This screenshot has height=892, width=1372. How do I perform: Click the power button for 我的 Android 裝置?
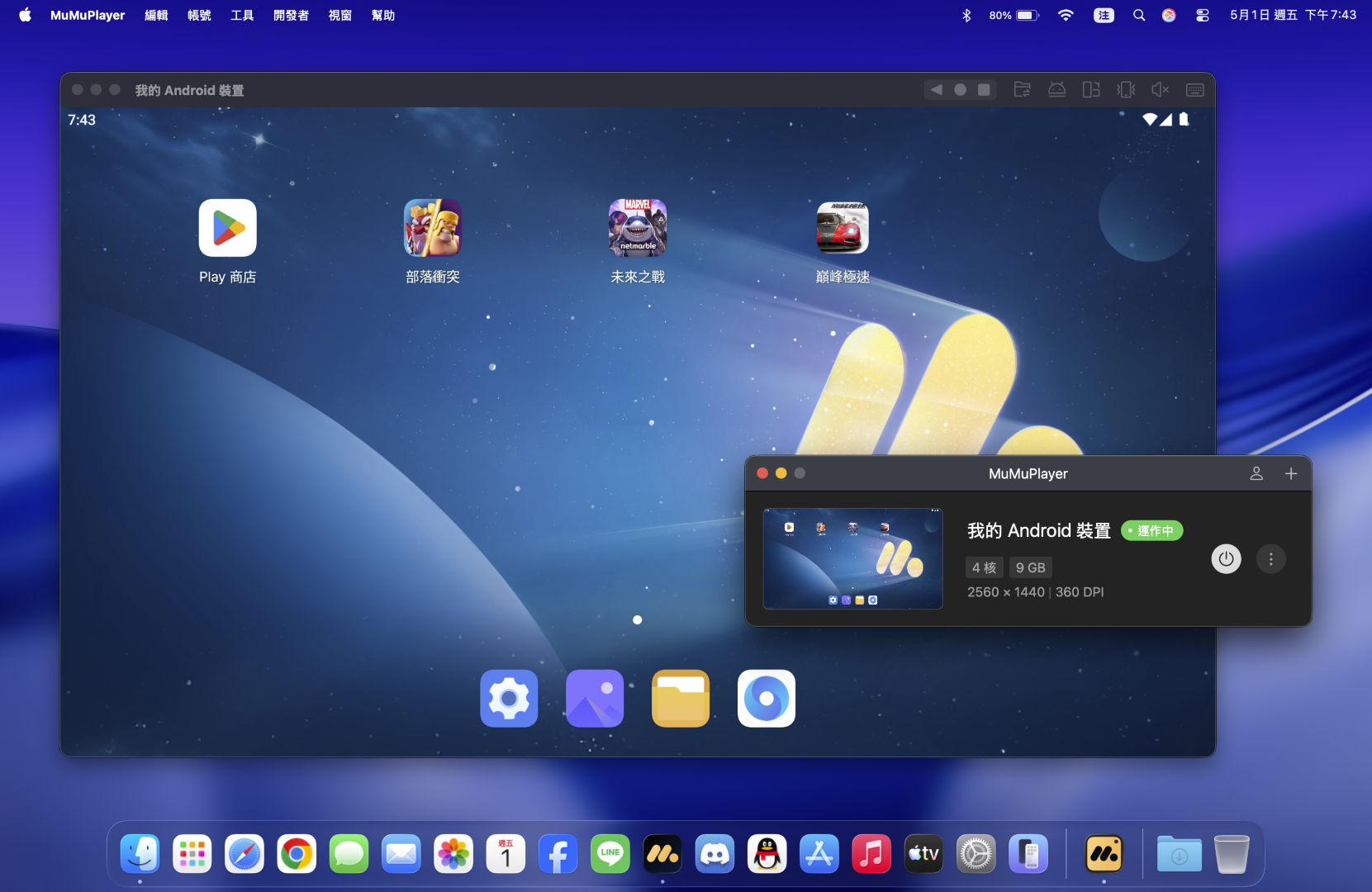coord(1226,559)
